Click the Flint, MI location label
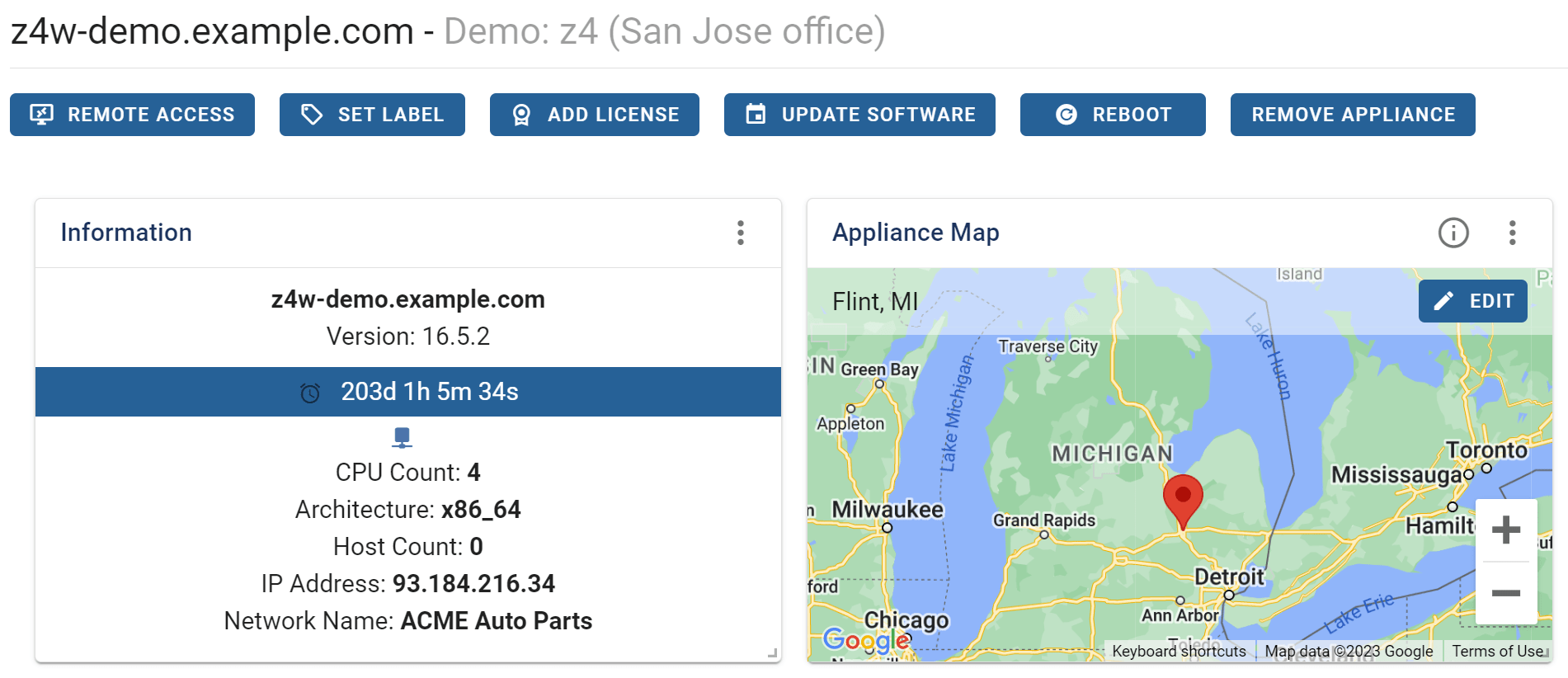 point(875,302)
